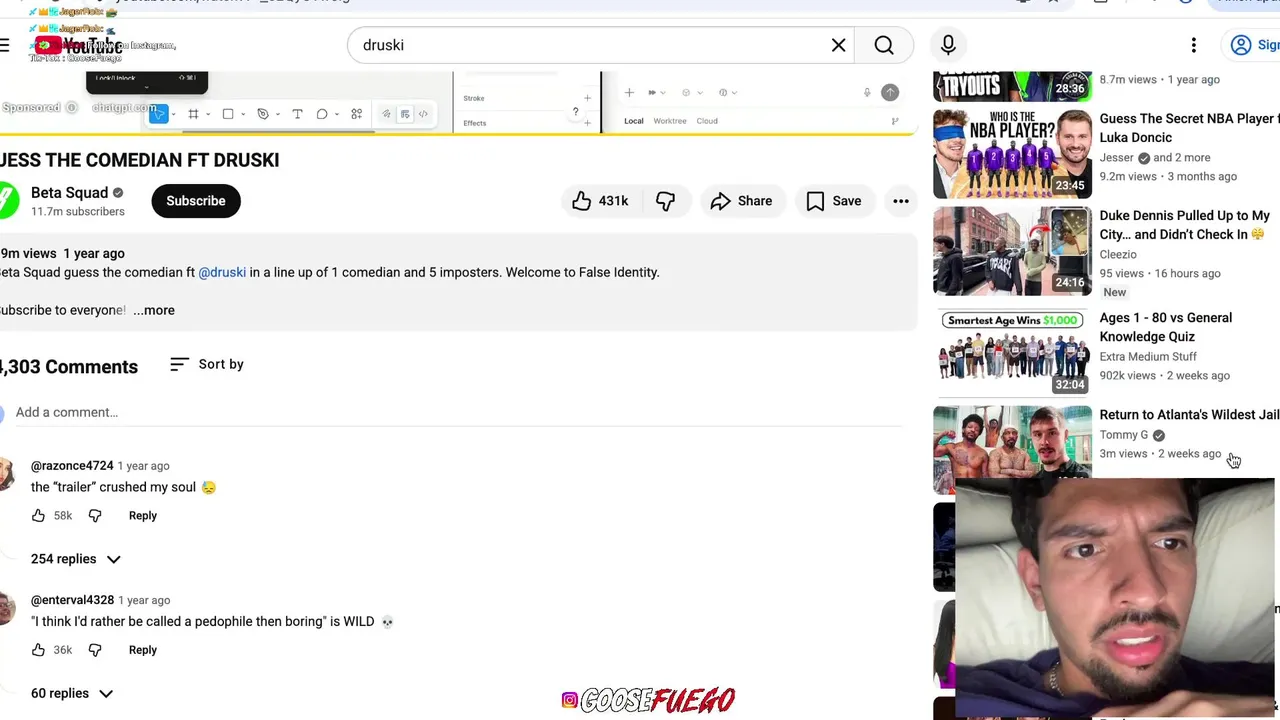Open Return to Atlanta's Wildest Jail title
Screen dimensions: 1280x720
point(1189,414)
